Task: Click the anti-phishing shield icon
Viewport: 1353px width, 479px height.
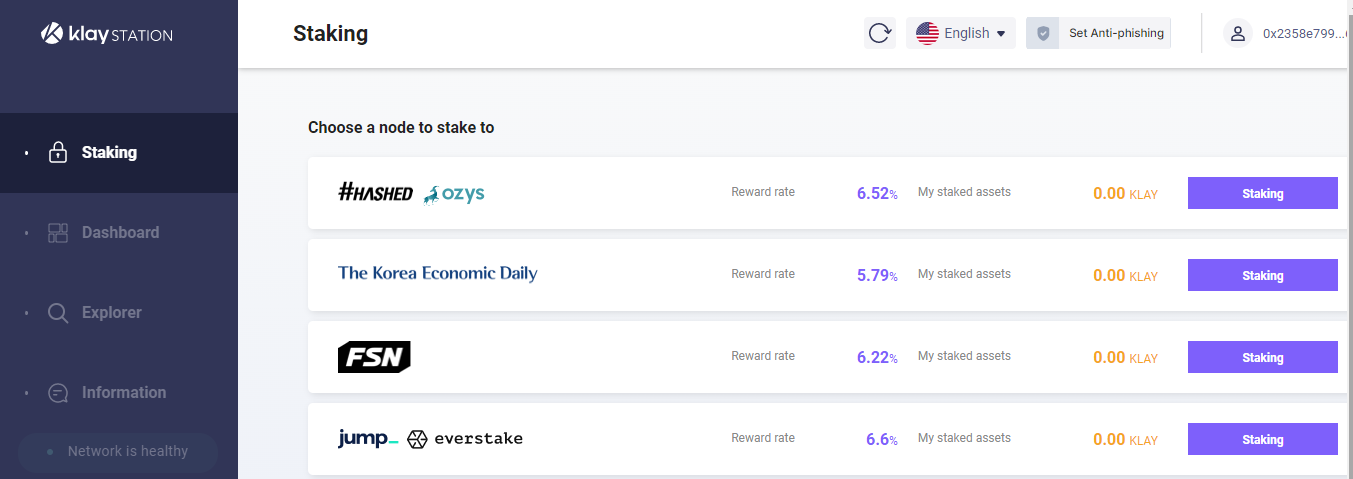Action: (1043, 33)
